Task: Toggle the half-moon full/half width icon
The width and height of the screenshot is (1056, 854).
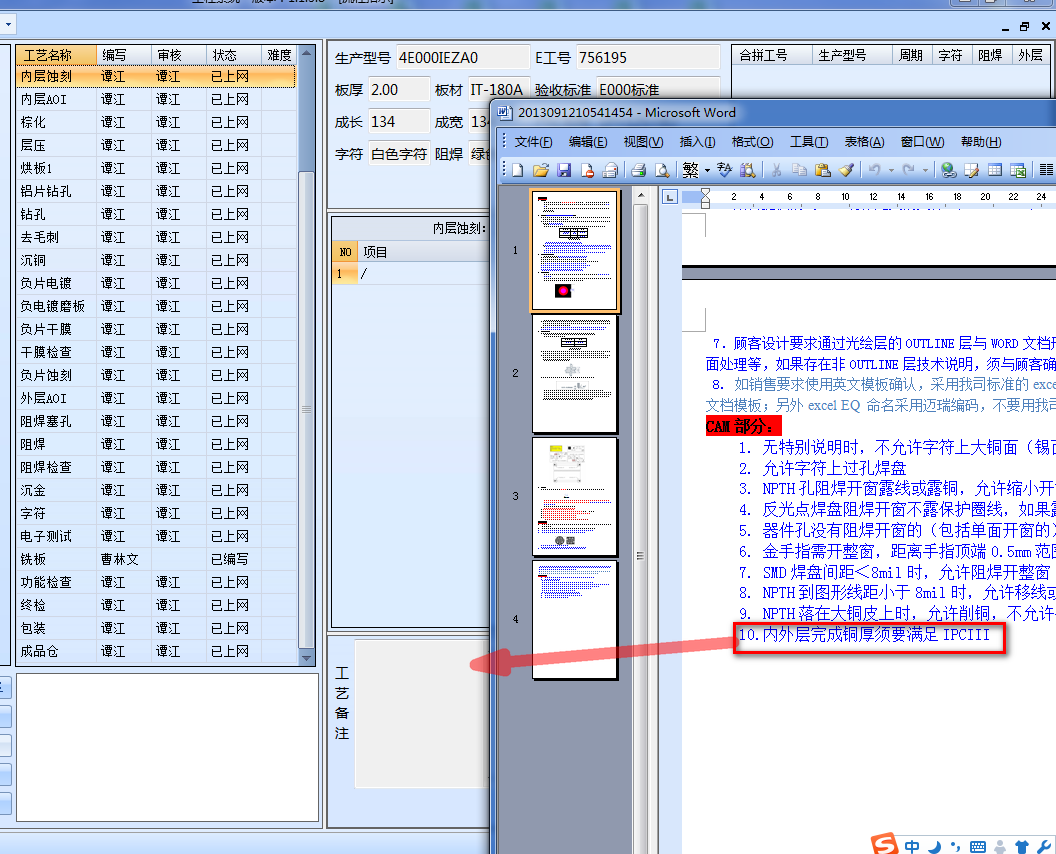Action: tap(935, 847)
